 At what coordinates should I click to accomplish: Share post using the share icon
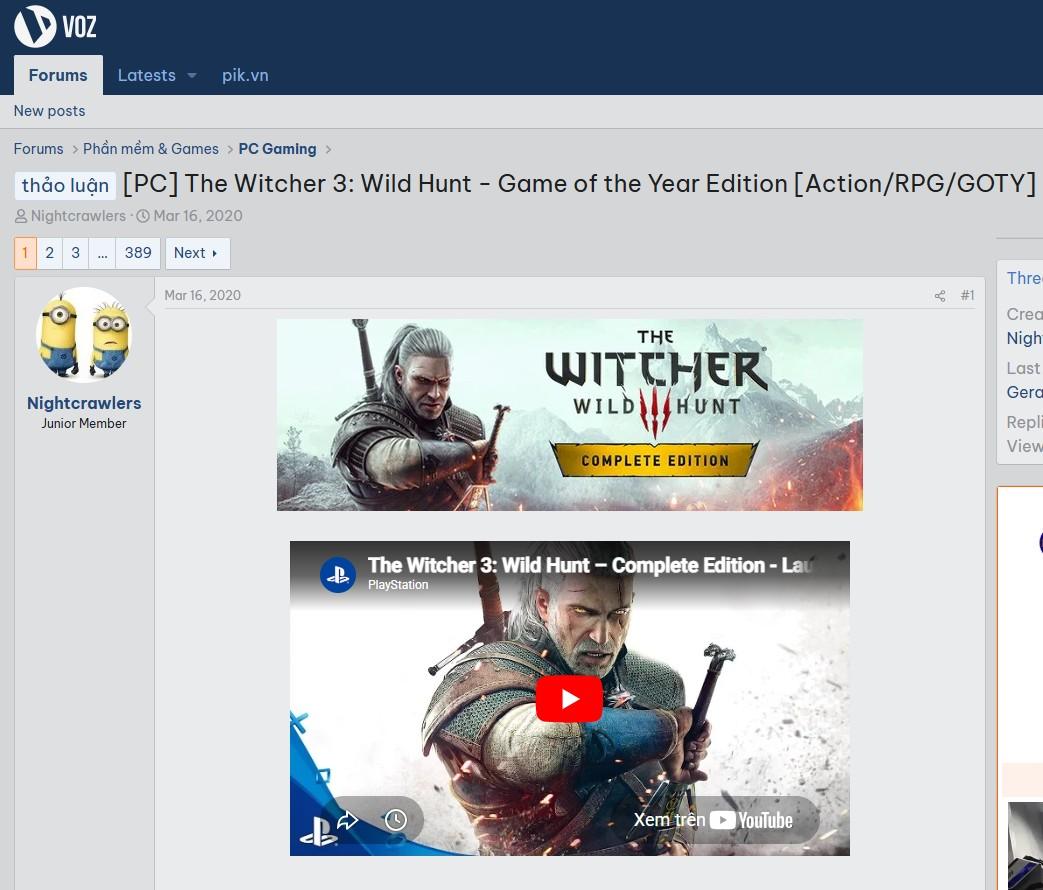[940, 296]
